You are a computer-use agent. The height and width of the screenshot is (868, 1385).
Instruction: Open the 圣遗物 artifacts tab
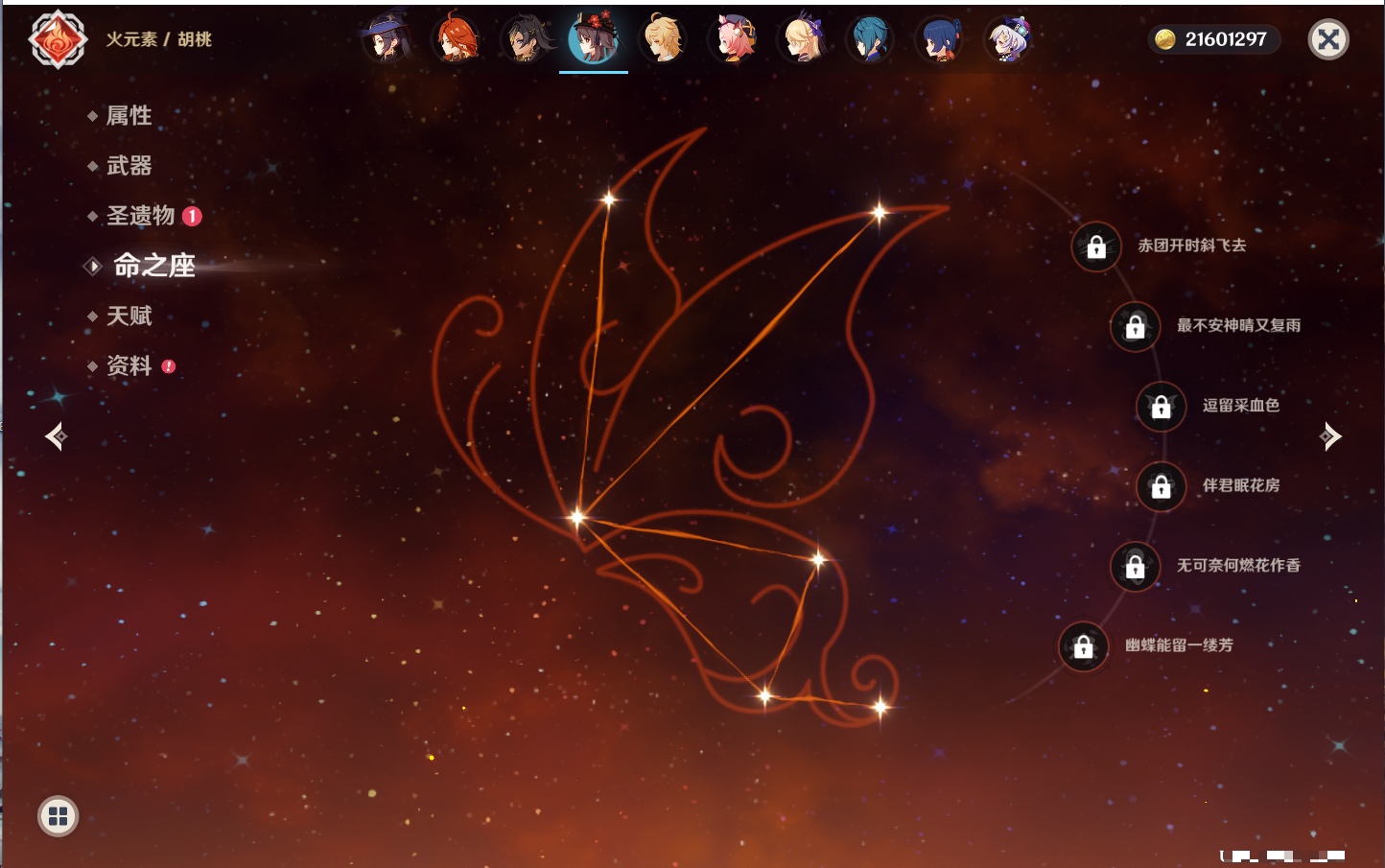[x=140, y=216]
